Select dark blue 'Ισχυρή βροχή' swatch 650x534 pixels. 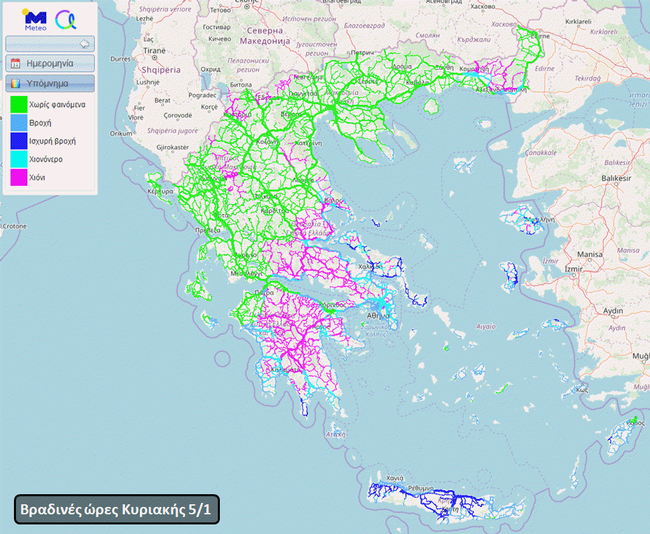(x=18, y=140)
